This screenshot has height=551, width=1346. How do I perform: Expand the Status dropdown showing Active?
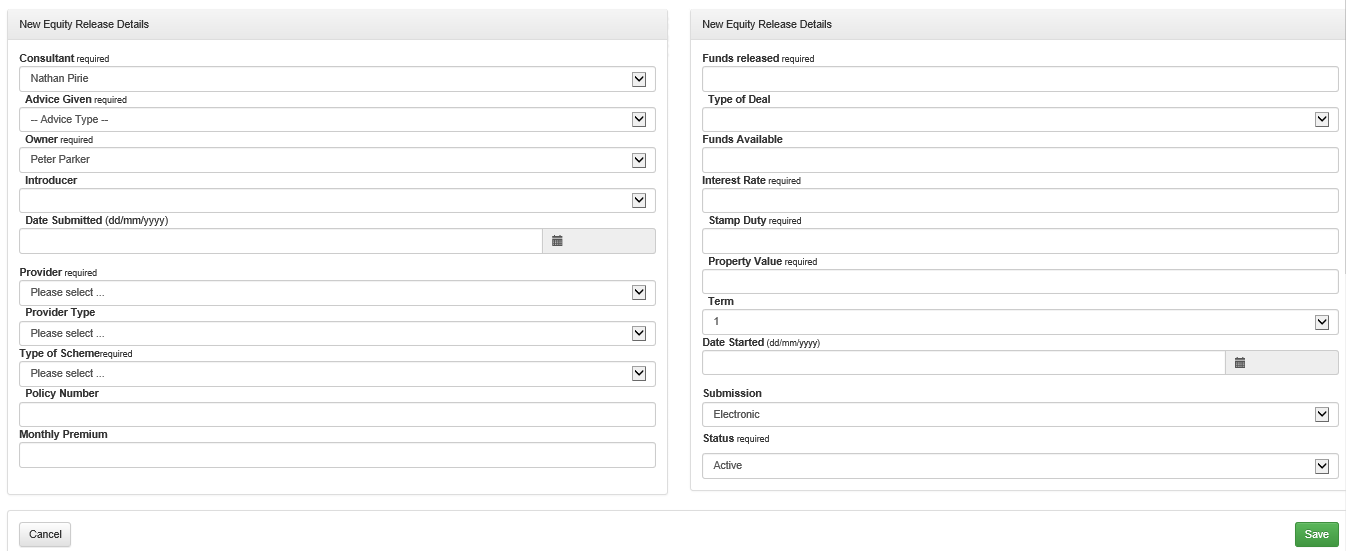point(1020,466)
